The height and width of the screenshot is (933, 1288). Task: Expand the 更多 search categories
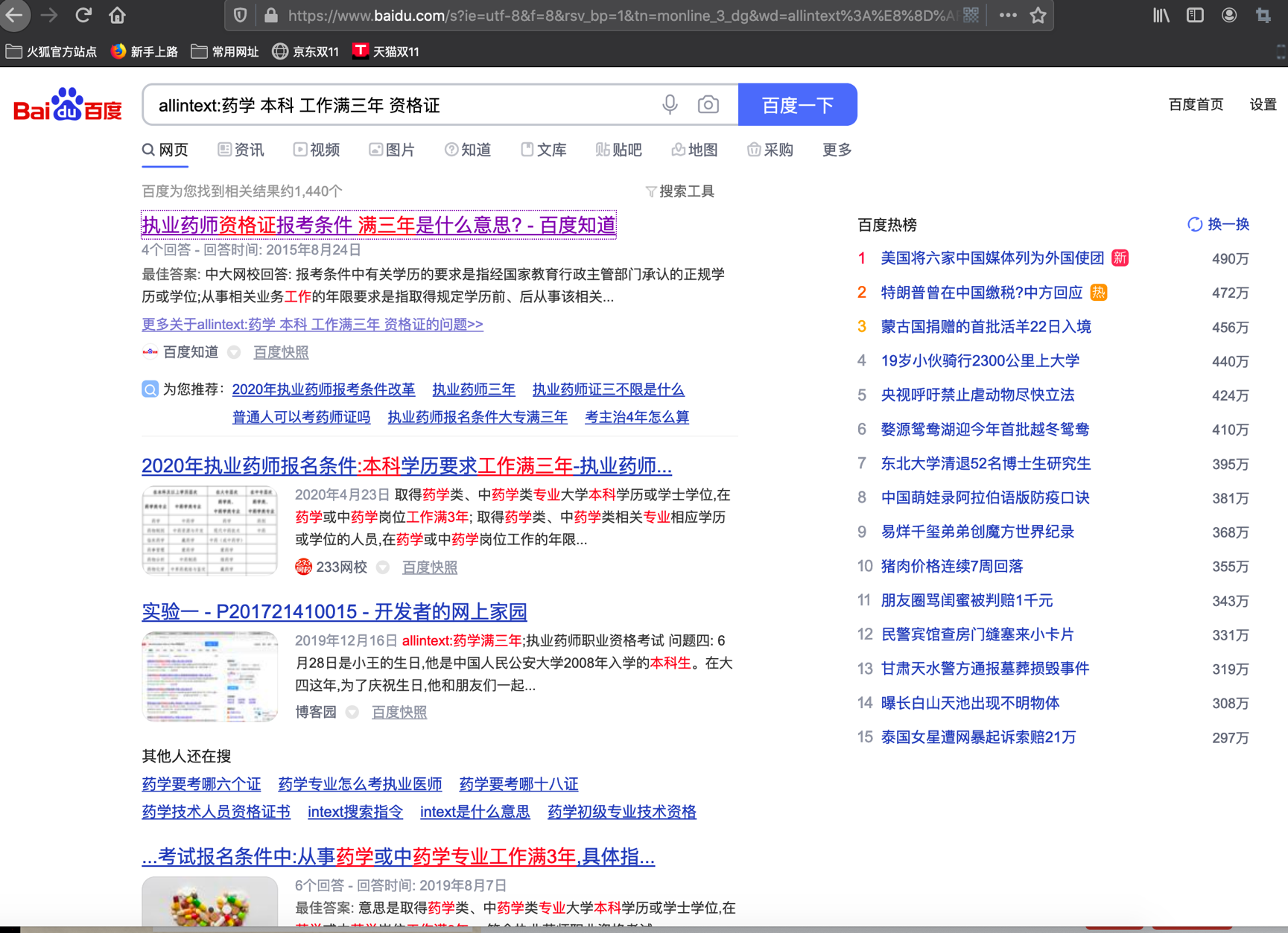tap(837, 150)
